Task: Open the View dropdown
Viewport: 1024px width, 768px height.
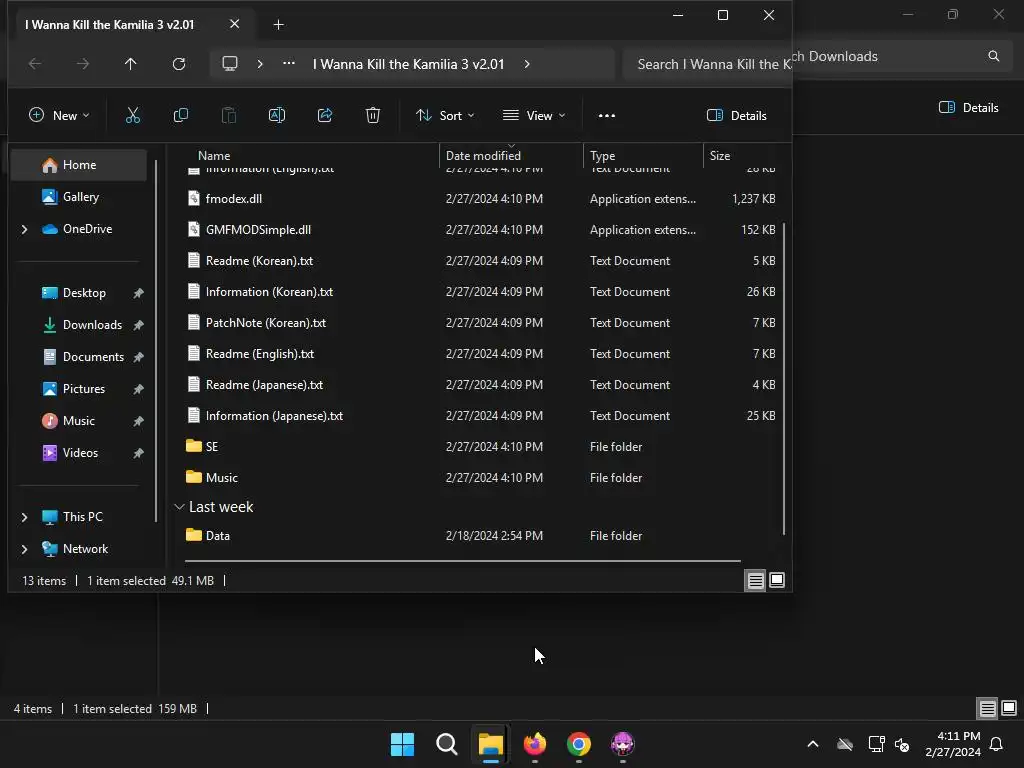Action: coord(534,116)
